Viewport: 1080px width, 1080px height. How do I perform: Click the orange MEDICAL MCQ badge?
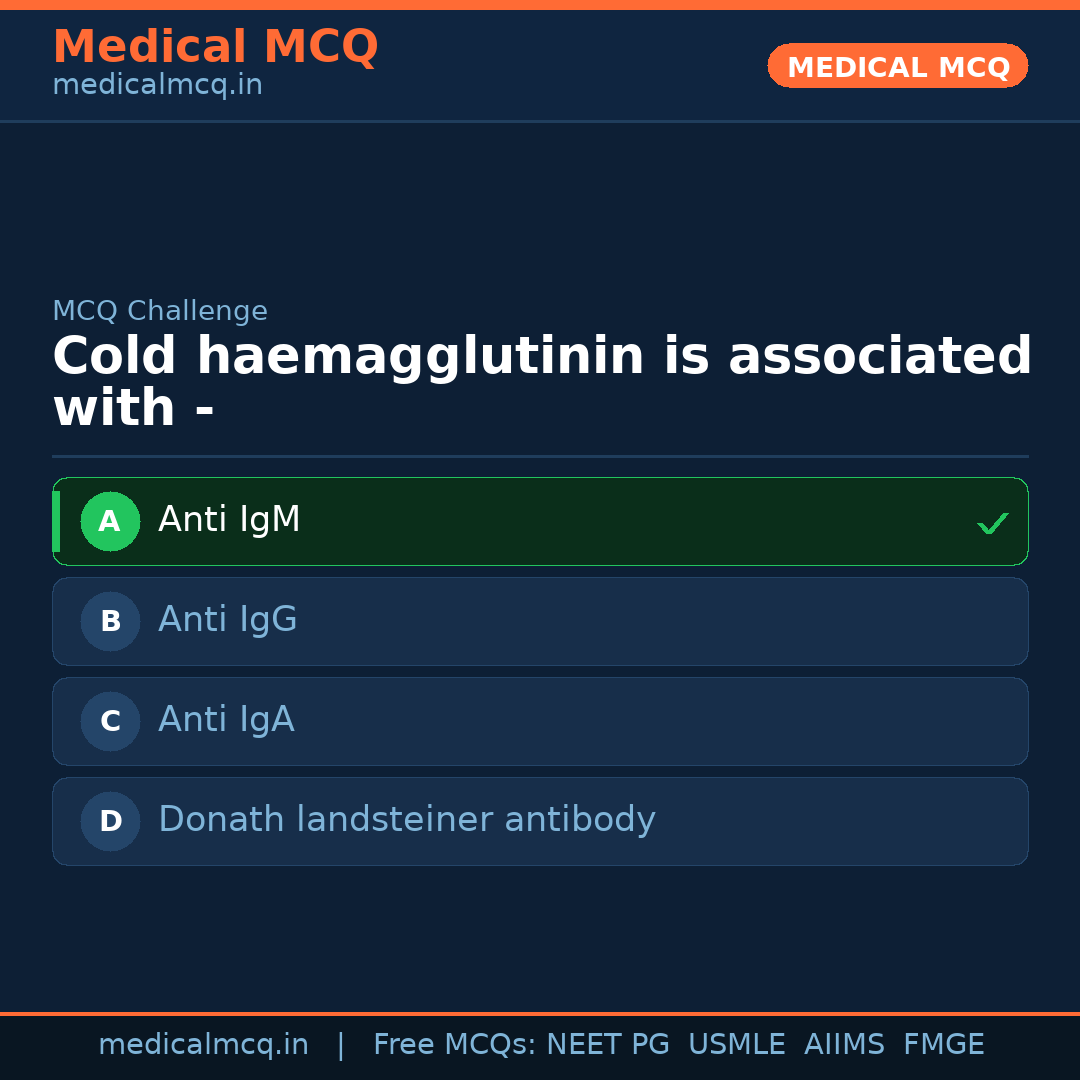[898, 67]
